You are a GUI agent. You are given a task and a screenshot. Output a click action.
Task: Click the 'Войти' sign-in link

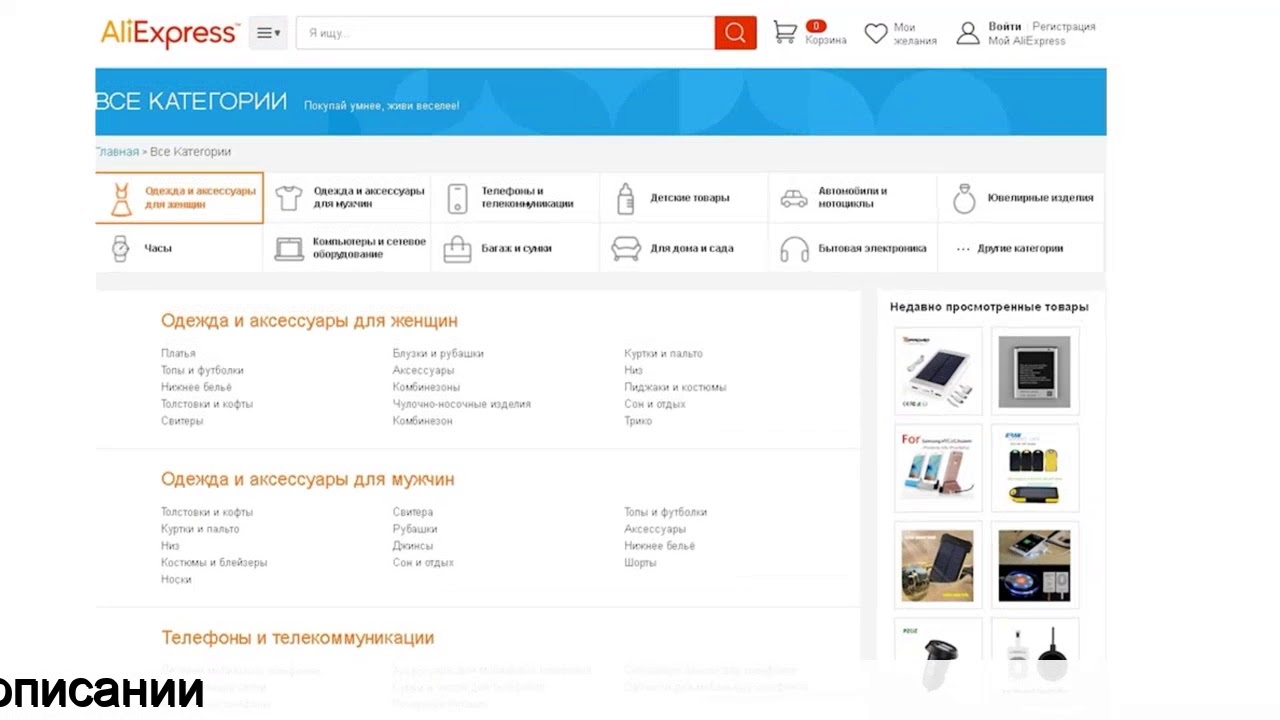click(1005, 26)
